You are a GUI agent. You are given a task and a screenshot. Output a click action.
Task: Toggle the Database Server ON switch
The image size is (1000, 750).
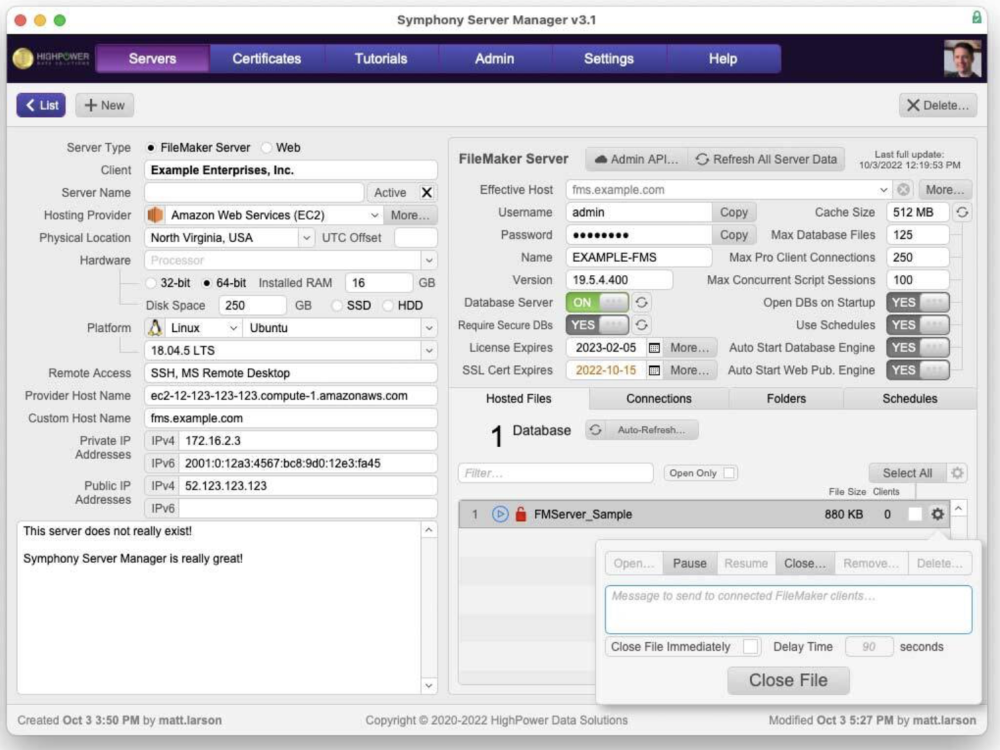pyautogui.click(x=597, y=302)
